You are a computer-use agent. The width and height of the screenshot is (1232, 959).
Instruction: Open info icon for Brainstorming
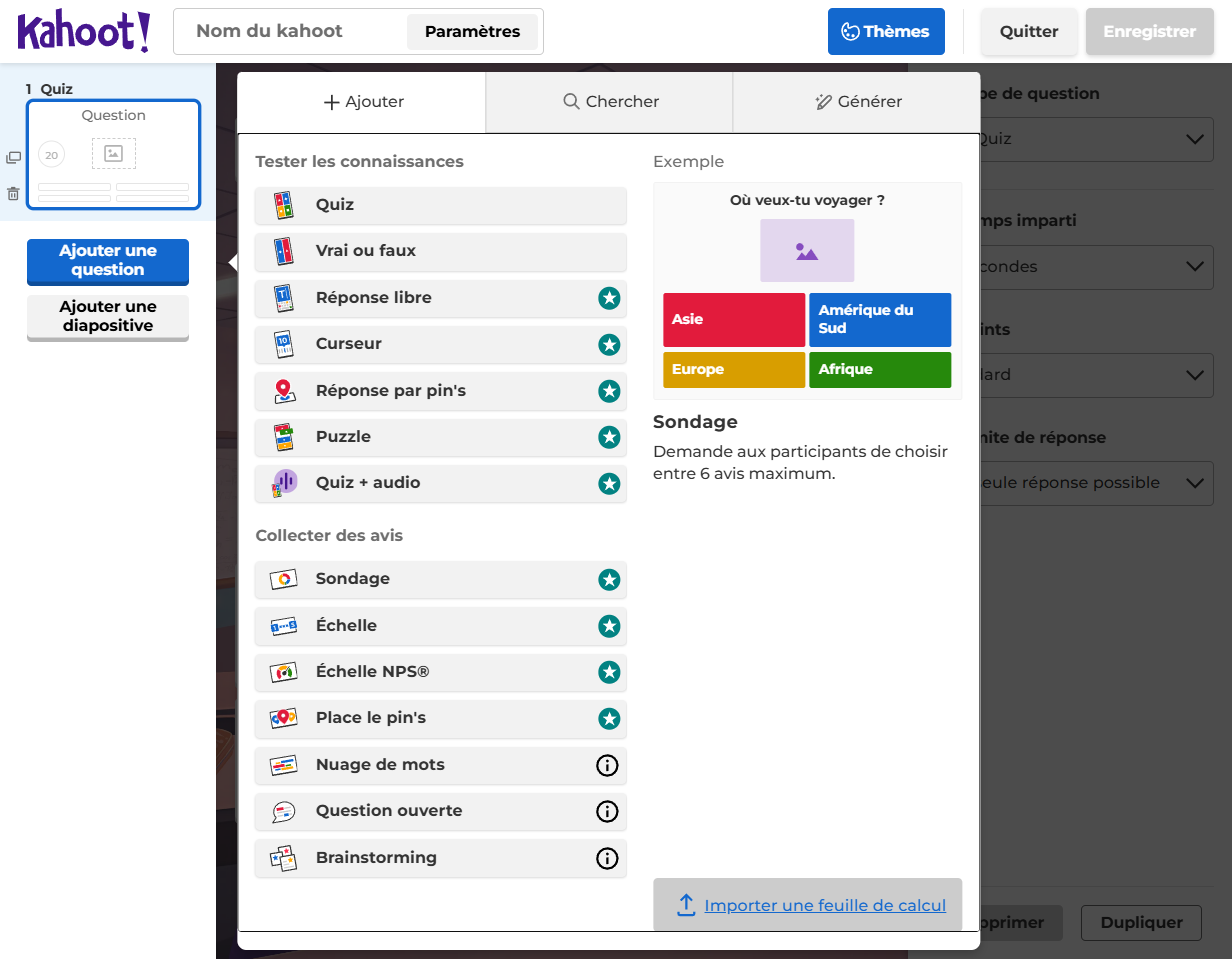(x=607, y=858)
